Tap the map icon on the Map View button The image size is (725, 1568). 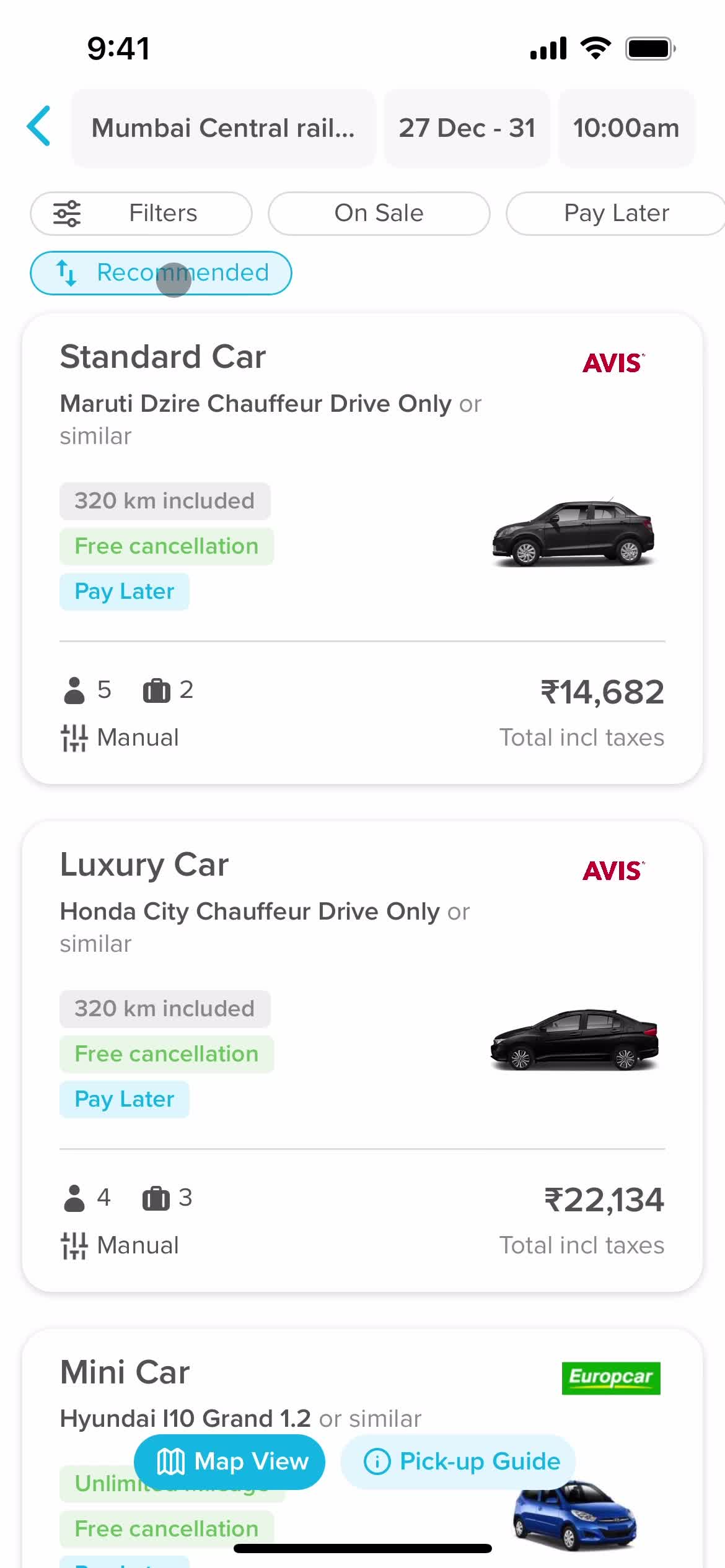pos(171,1462)
